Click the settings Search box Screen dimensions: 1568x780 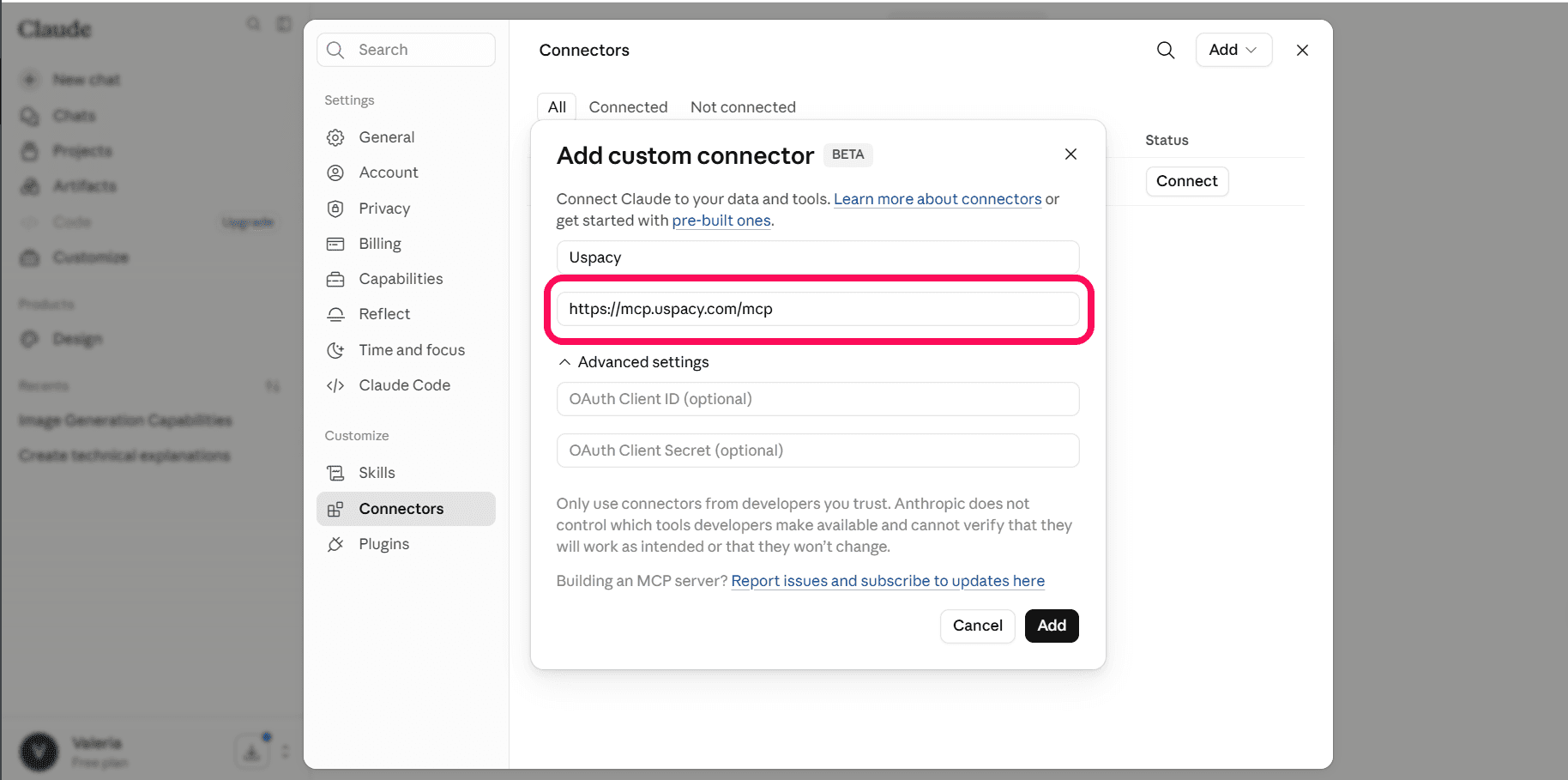pos(406,50)
